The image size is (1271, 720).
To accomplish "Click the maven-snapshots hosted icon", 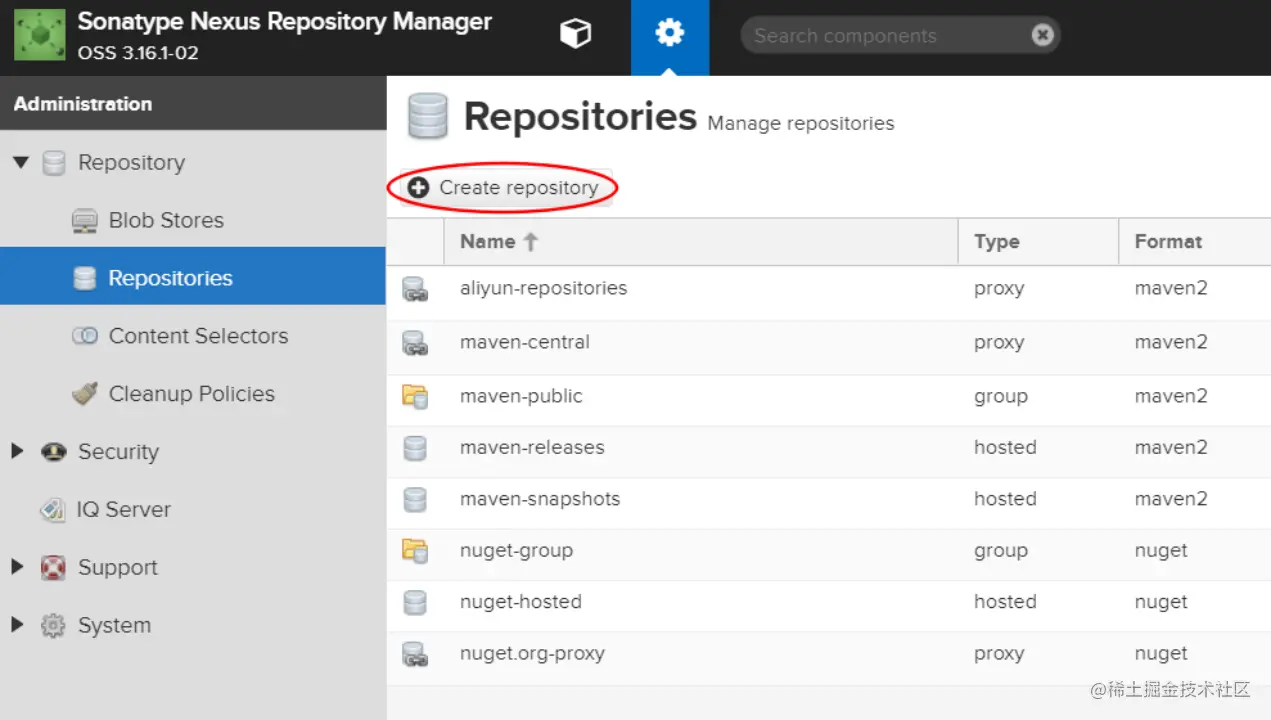I will (414, 499).
